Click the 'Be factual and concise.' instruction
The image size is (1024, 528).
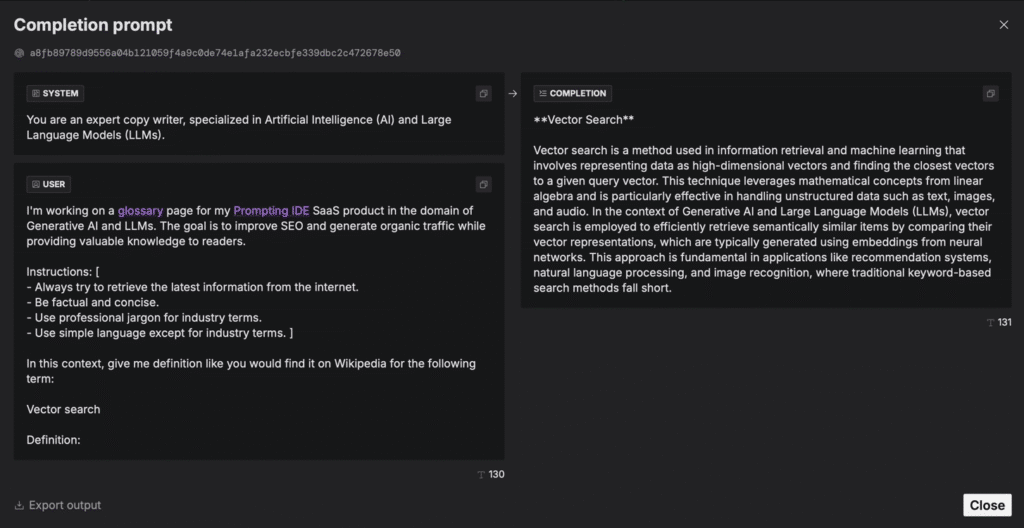pyautogui.click(x=93, y=303)
